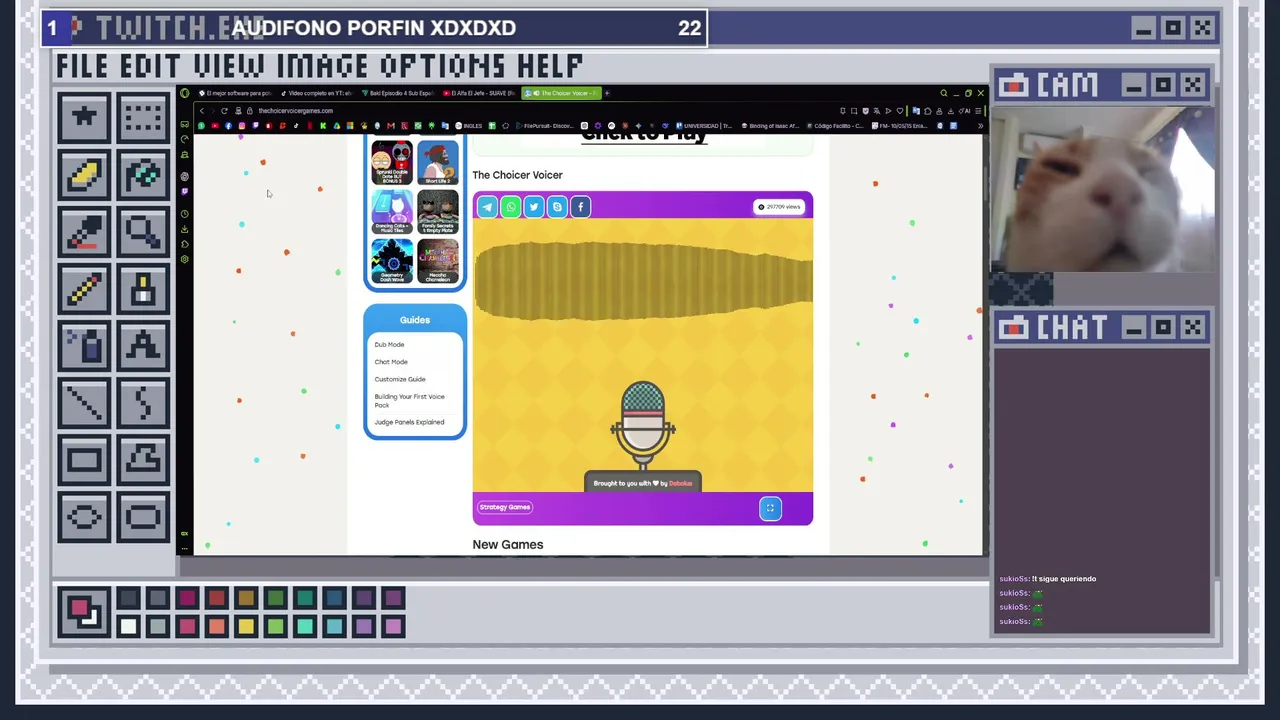
Task: Select the ellipse shape tool
Action: [84, 517]
